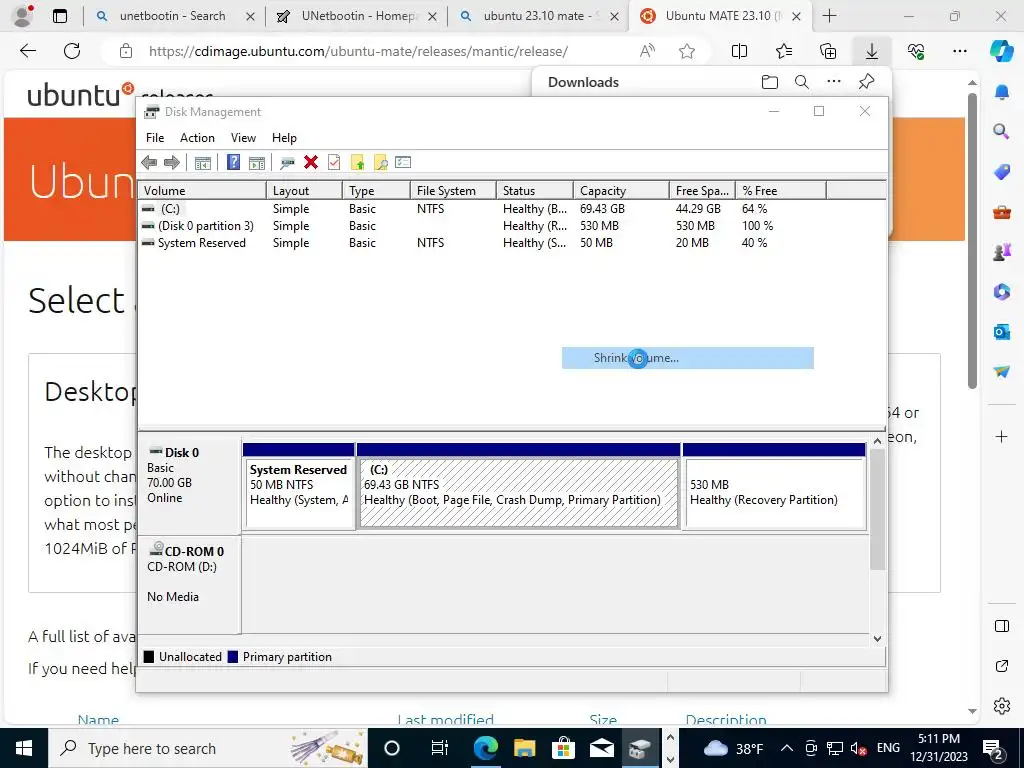Open Edge sidebar settings gear
Viewport: 1024px width, 768px height.
coord(1002,706)
